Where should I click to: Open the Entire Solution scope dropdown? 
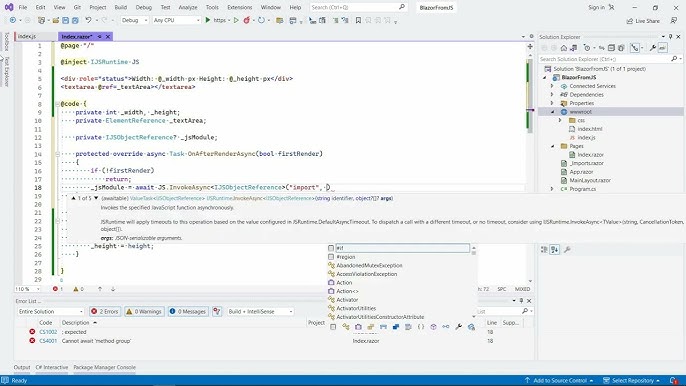50,311
